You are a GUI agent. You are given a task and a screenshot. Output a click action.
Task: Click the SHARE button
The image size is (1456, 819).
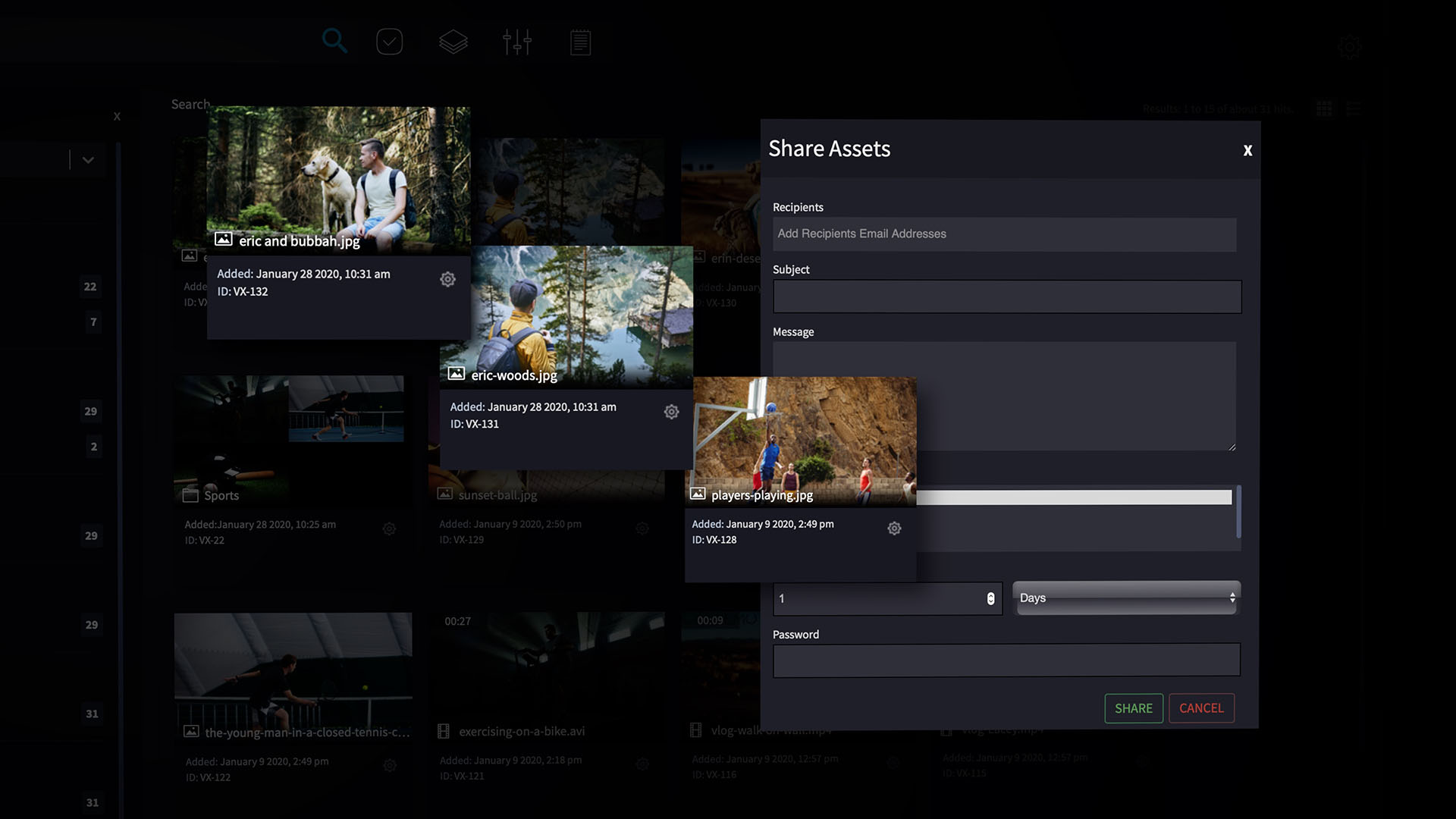coord(1134,708)
